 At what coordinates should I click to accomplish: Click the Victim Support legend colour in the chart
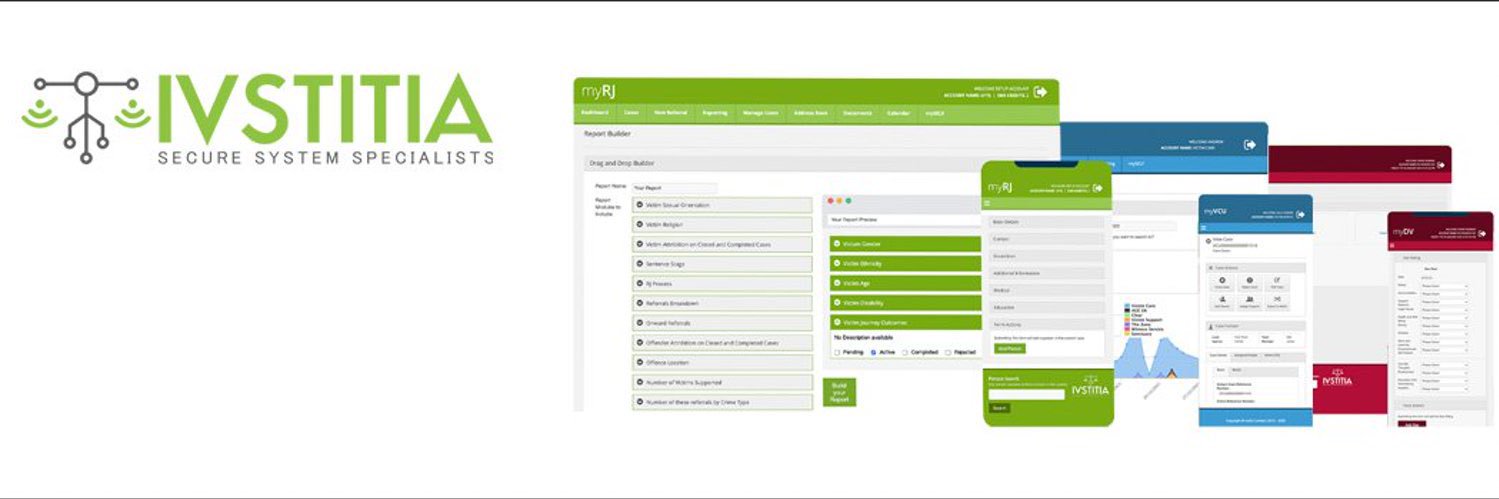pos(1128,318)
